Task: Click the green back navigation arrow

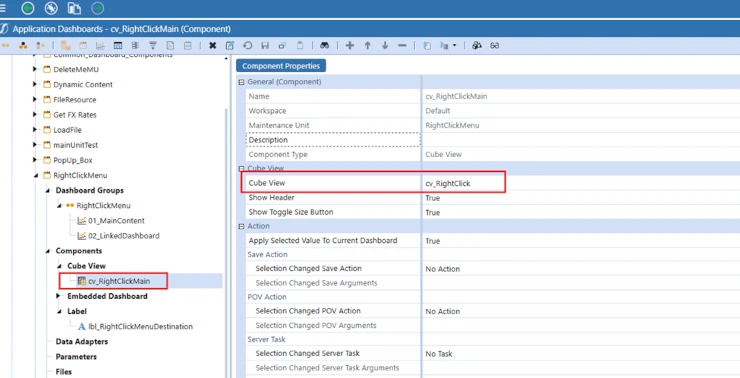Action: pos(28,8)
